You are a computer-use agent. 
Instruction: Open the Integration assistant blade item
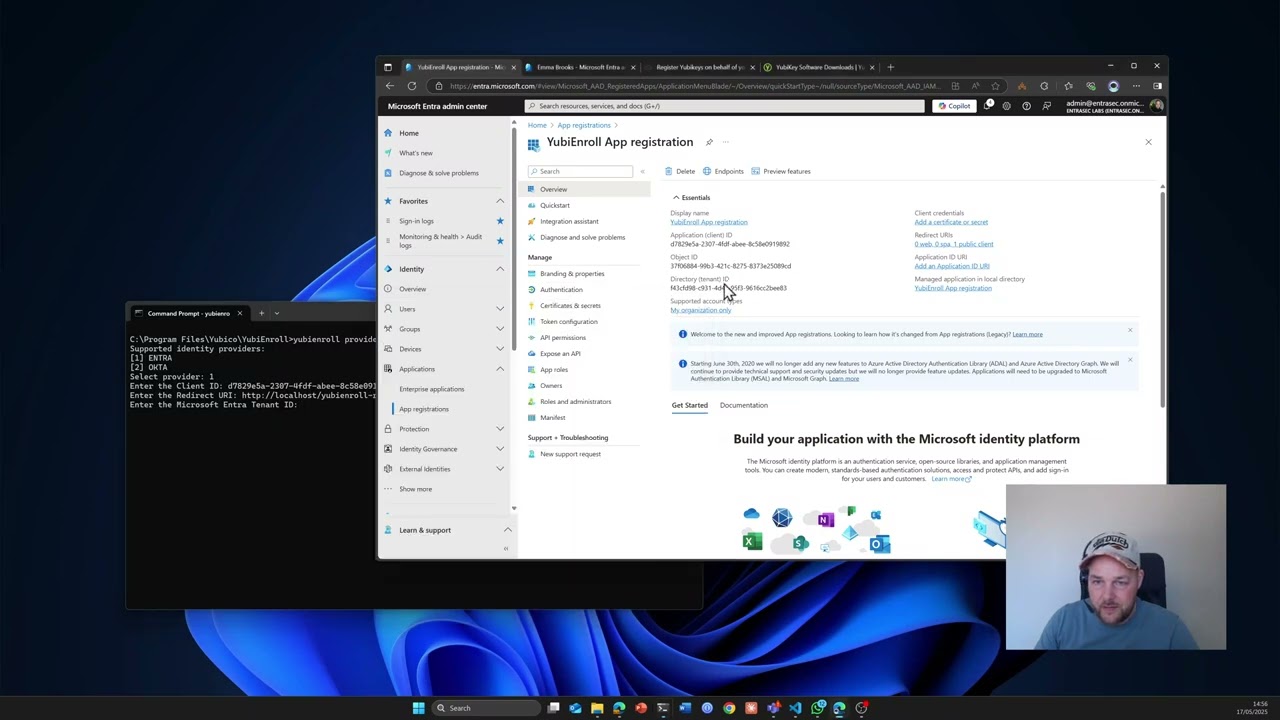(x=569, y=221)
